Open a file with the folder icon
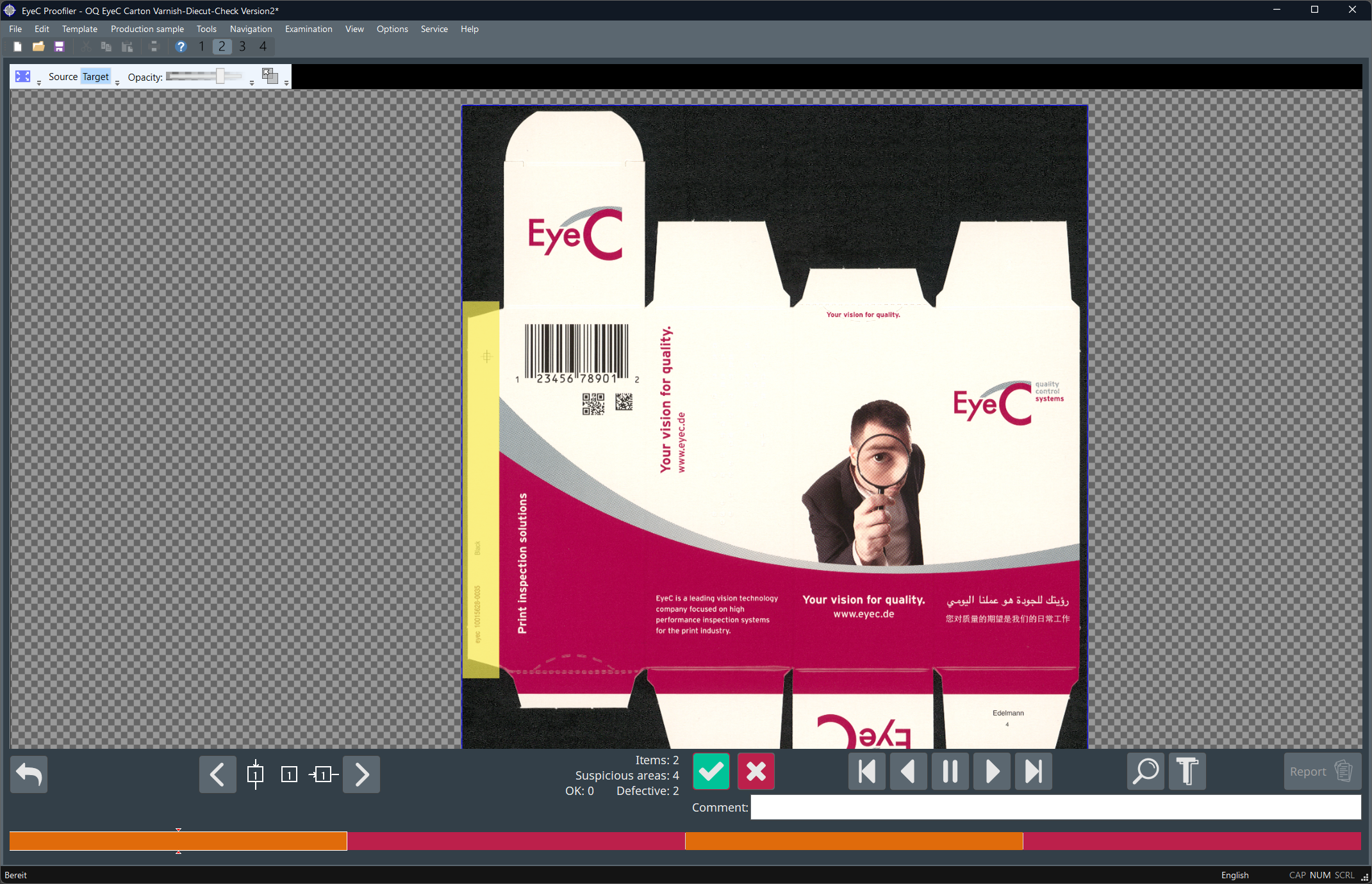This screenshot has width=1372, height=884. (38, 46)
